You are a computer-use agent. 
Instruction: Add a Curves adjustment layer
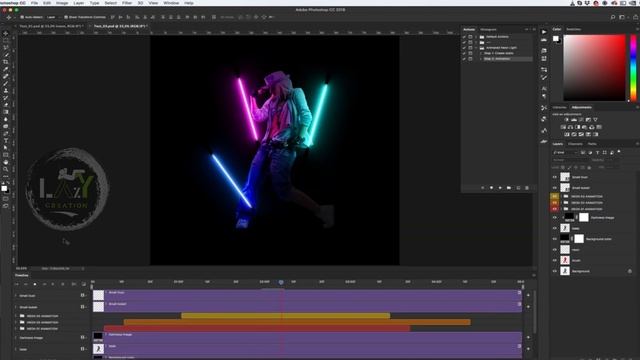click(x=581, y=120)
